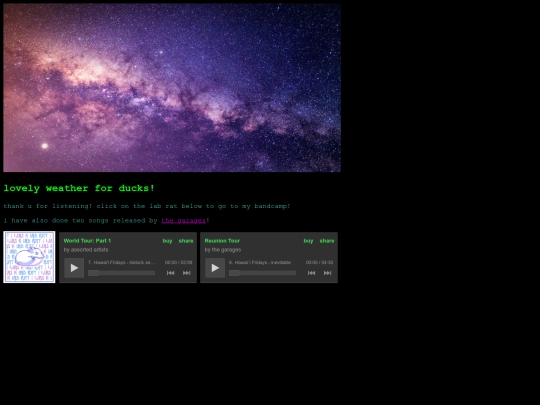540x405 pixels.
Task: Click the 'thank u for listening!' paragraph
Action: (147, 206)
